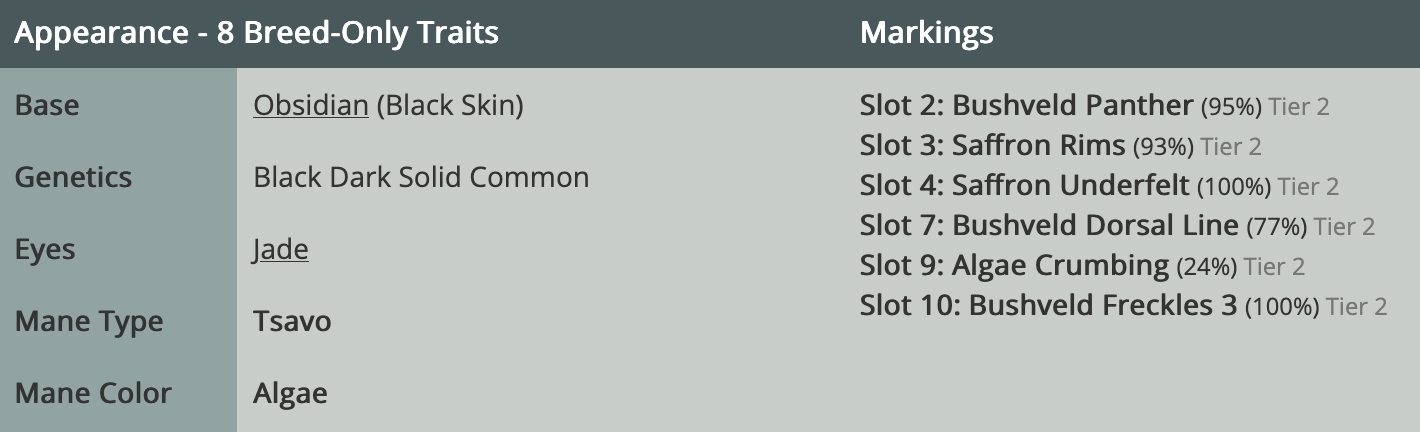Select the Slot 4: Saffron Underfelt marking

(1024, 185)
